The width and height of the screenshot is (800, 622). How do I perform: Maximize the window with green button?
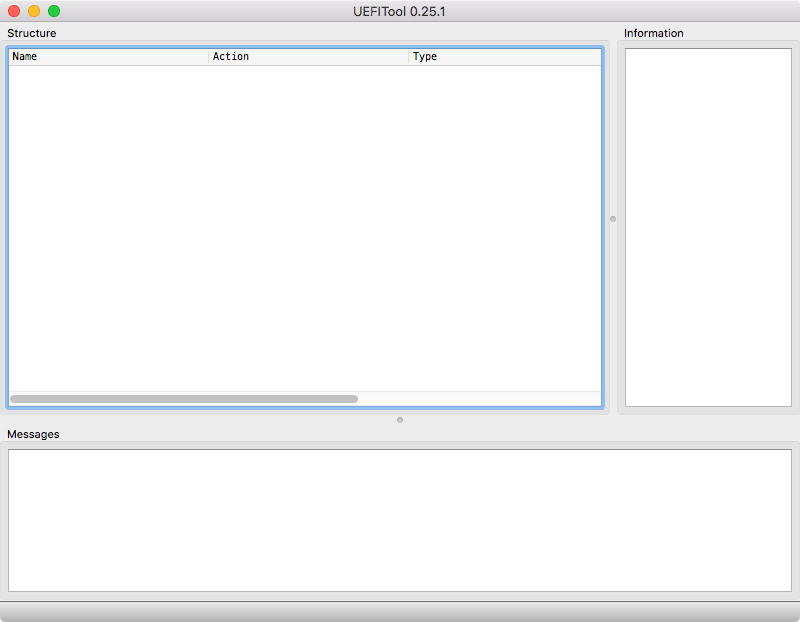click(54, 11)
